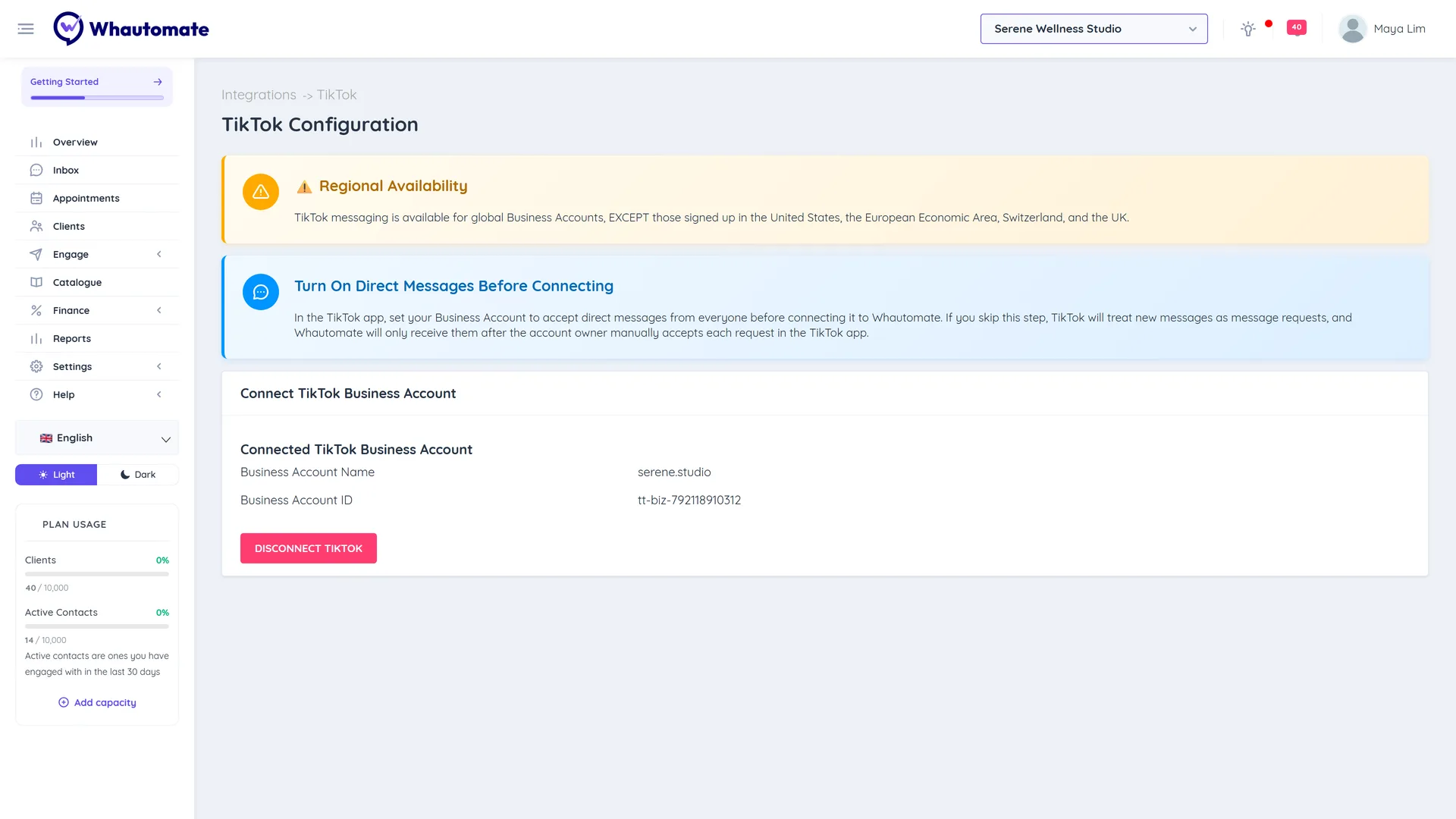
Task: Click the Regional Availability warning circle icon
Action: 261,192
